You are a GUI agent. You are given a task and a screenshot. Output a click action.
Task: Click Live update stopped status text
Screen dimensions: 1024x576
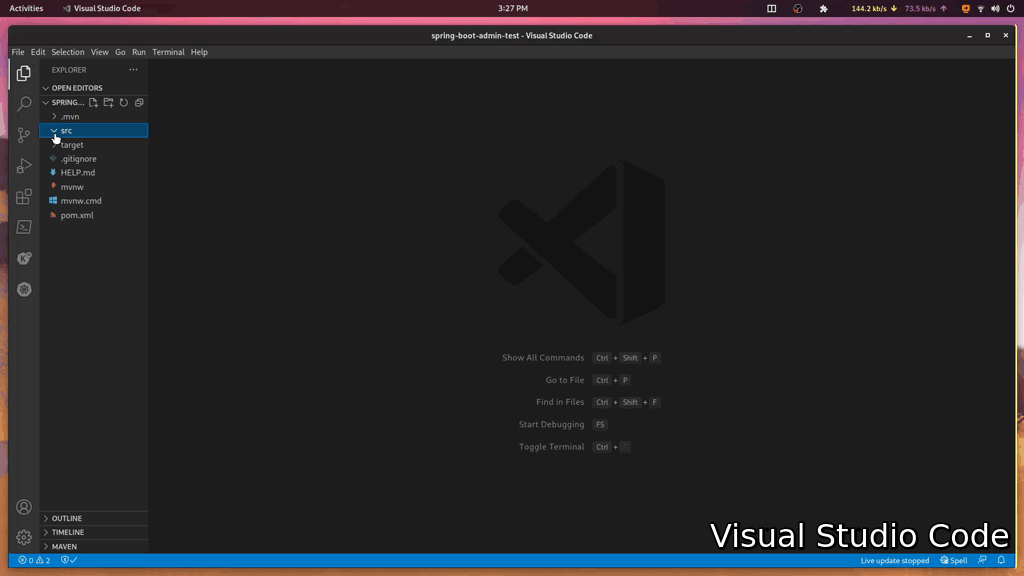(x=894, y=561)
